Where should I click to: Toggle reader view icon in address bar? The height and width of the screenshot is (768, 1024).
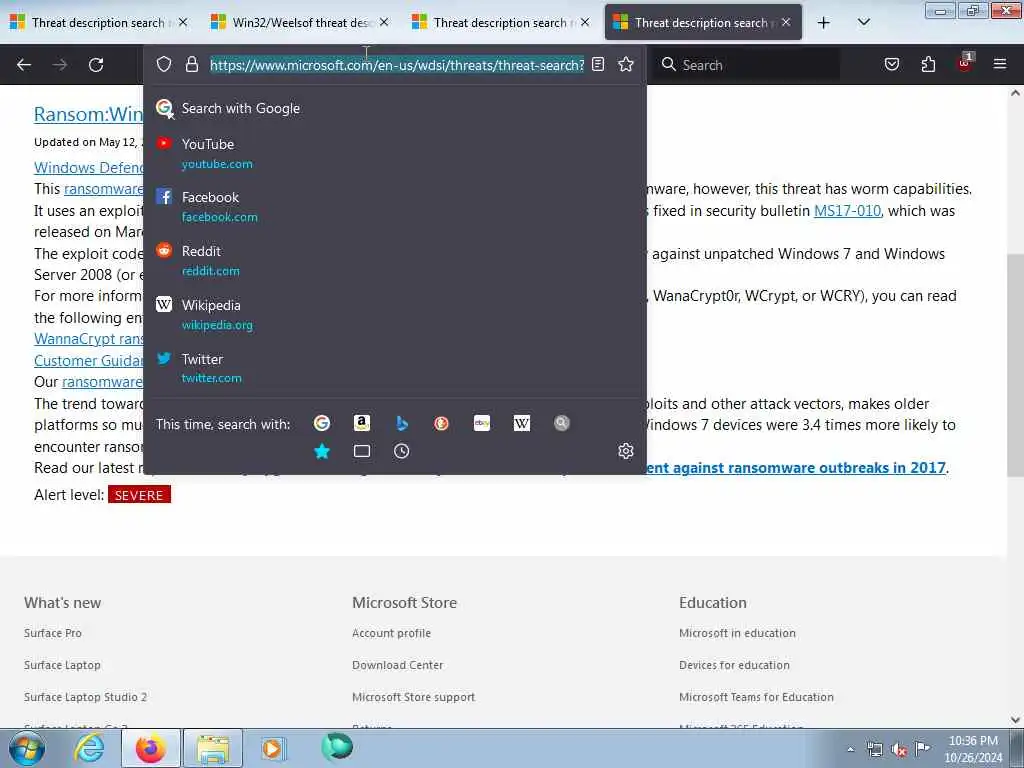click(x=598, y=64)
